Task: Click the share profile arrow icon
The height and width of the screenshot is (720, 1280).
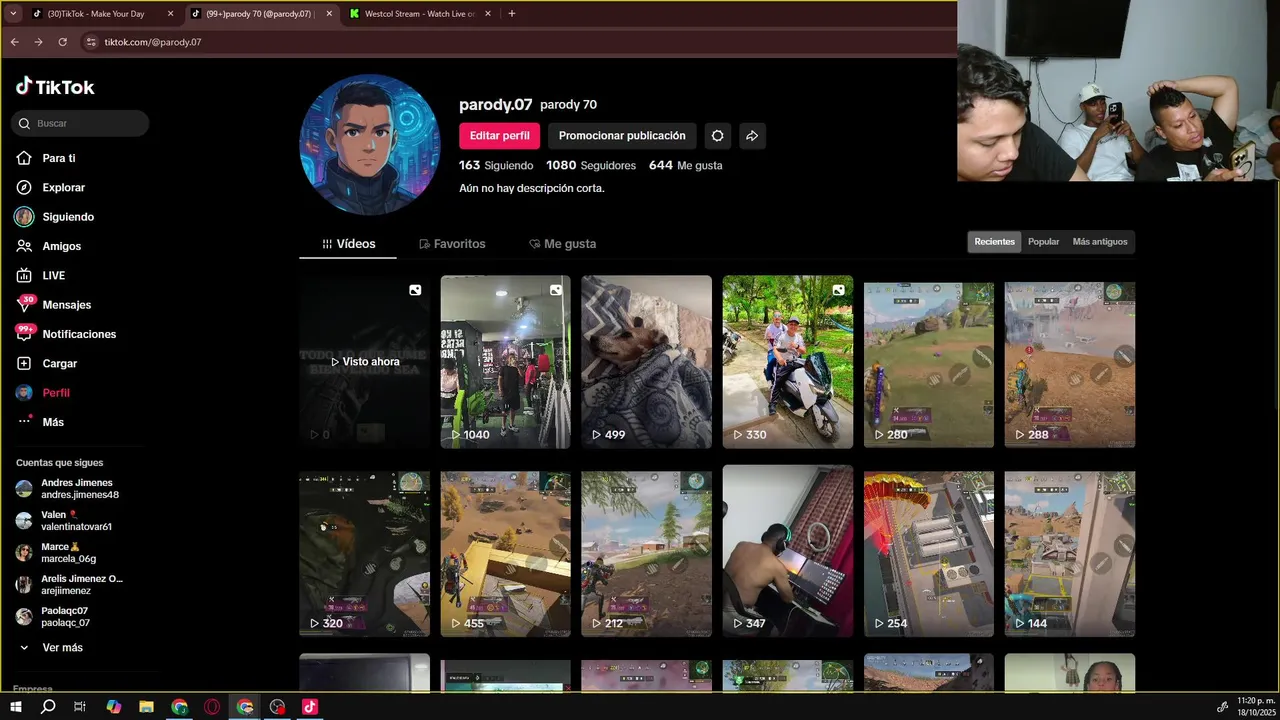Action: pos(752,136)
